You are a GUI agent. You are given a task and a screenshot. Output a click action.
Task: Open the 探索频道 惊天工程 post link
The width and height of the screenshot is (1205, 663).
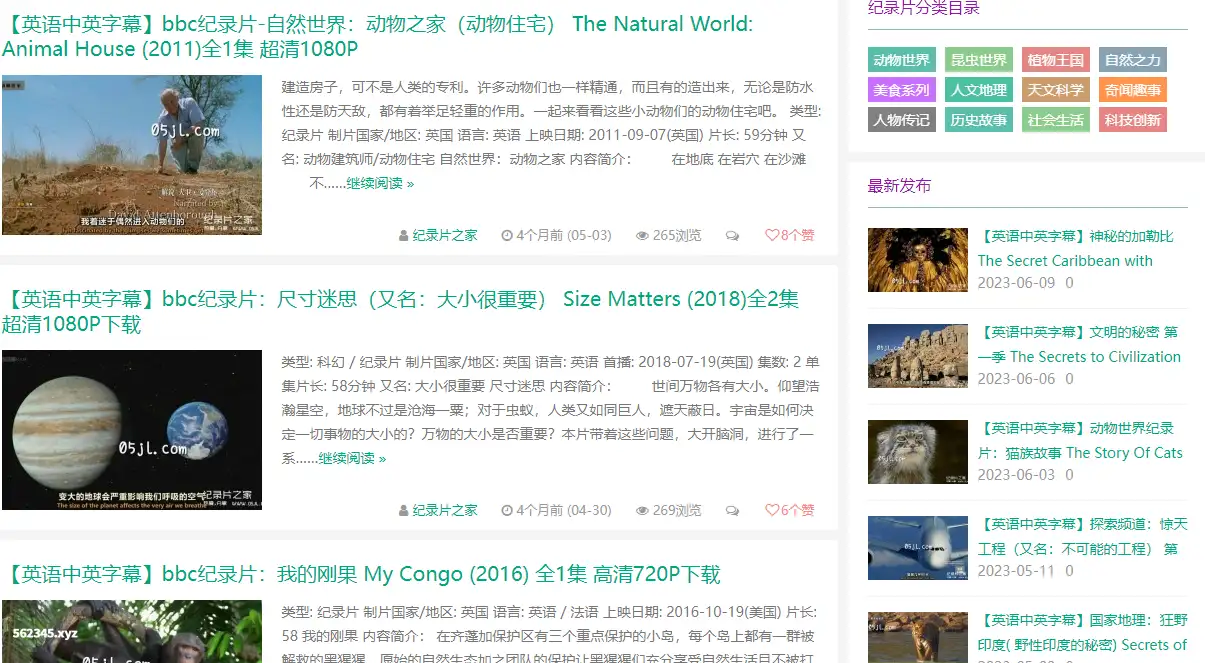pyautogui.click(x=1083, y=536)
